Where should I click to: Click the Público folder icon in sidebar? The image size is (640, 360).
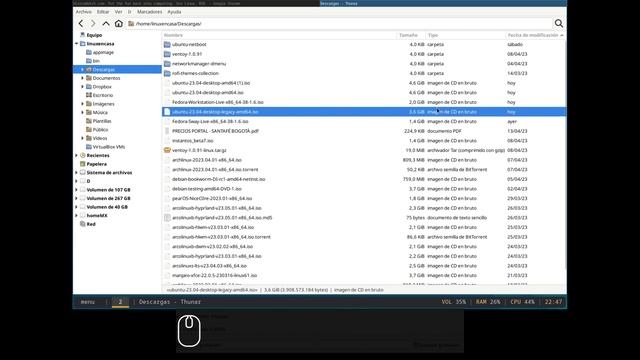89,129
